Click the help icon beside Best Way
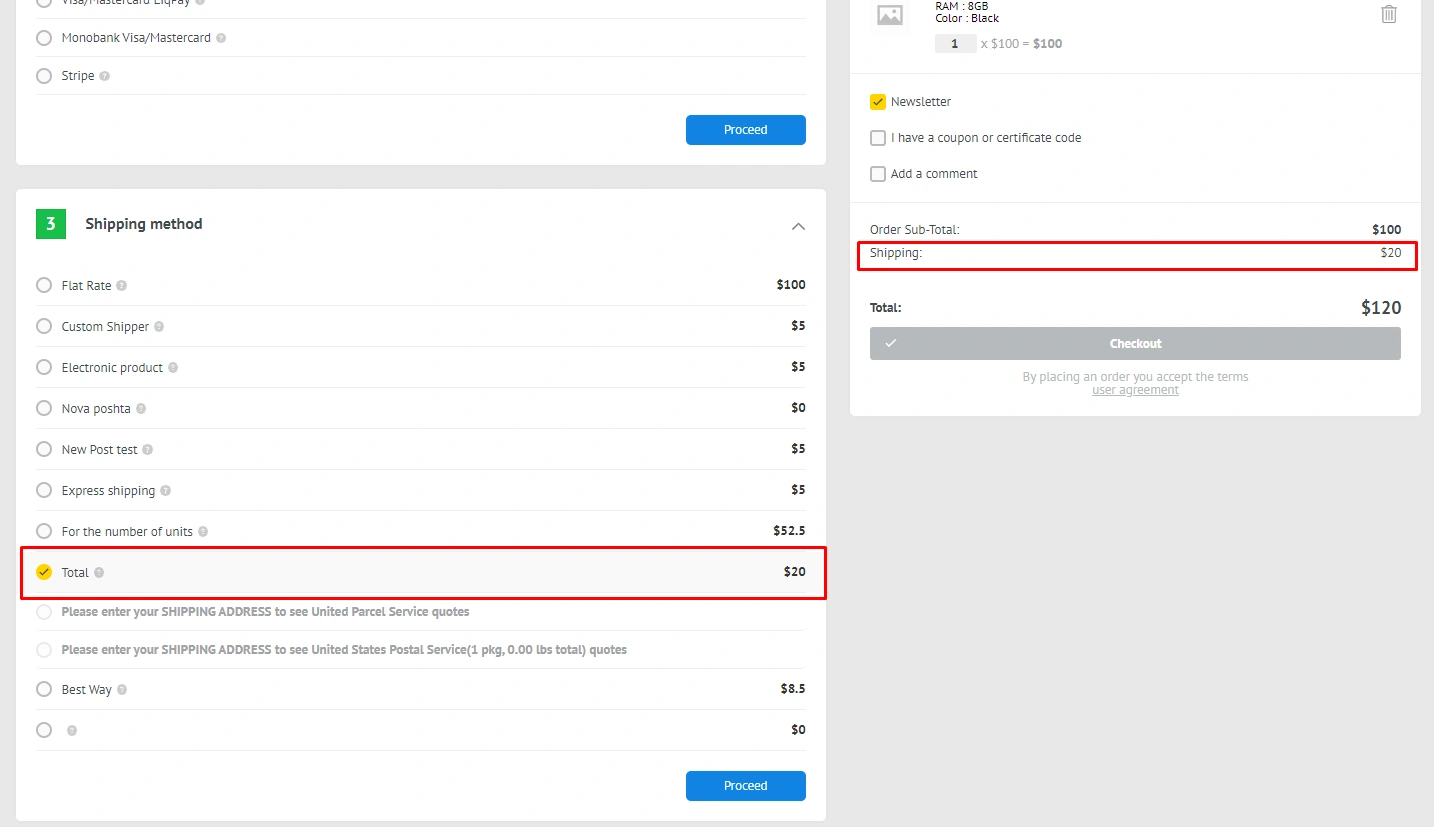The image size is (1434, 827). coord(122,690)
